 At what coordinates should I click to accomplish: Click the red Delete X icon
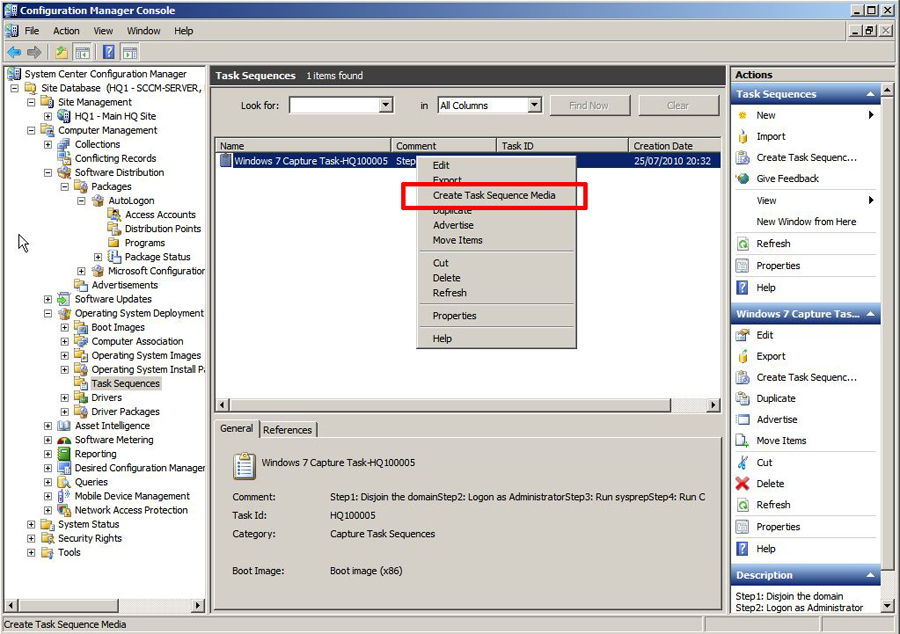point(742,484)
